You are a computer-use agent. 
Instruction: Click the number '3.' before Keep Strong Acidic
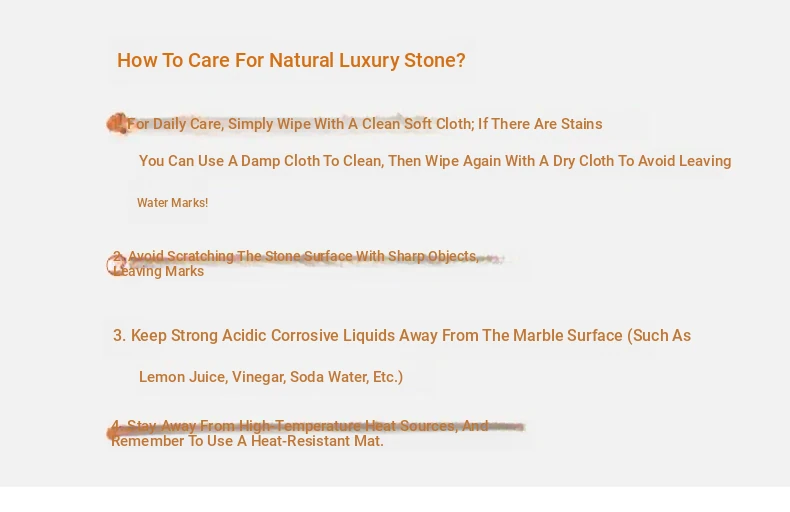point(119,336)
